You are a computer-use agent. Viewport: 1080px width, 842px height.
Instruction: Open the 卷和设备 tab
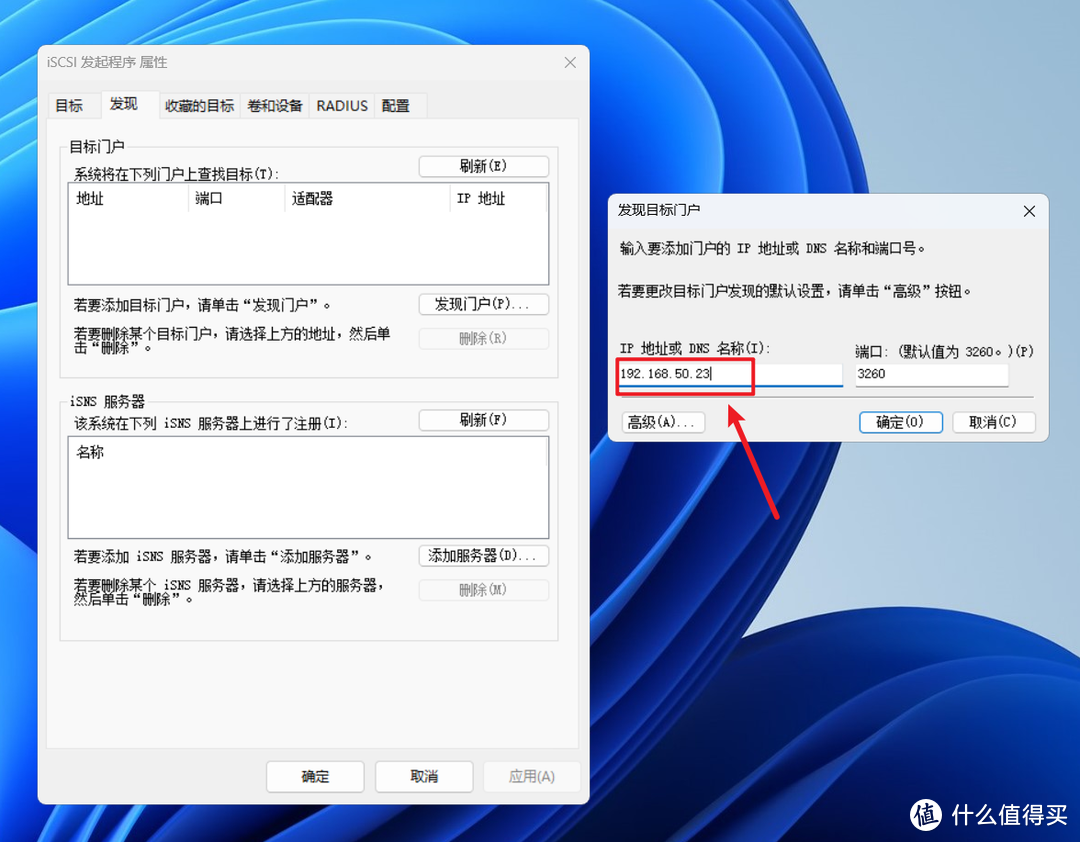pyautogui.click(x=274, y=105)
